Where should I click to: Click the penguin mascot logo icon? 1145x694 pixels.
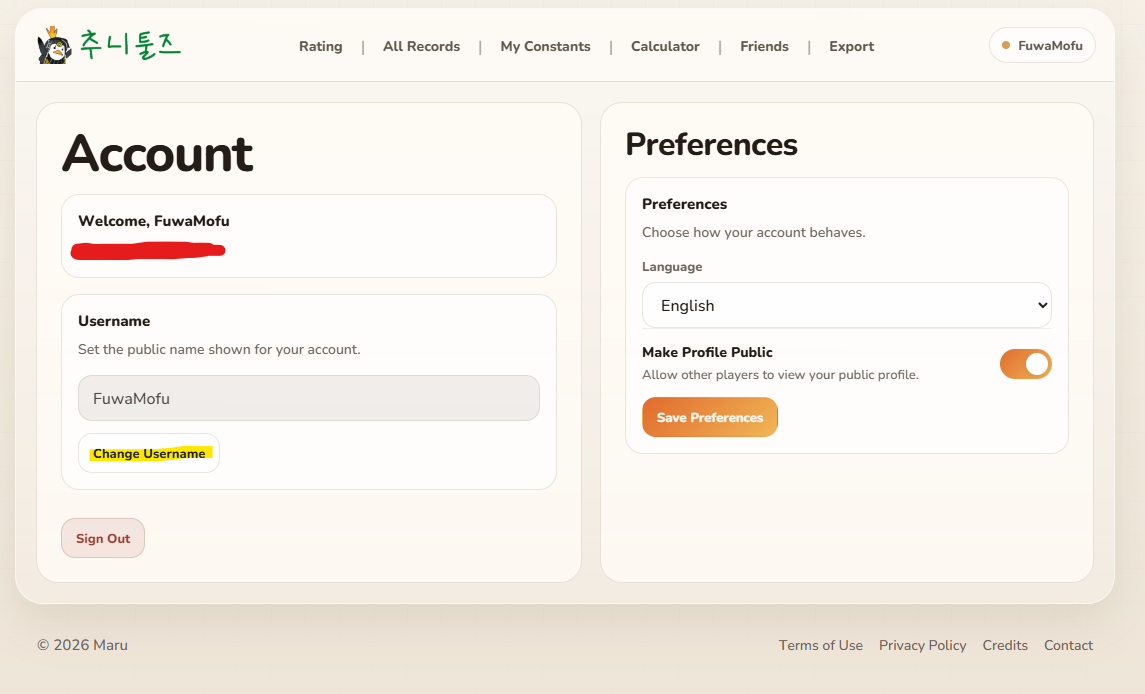(x=54, y=46)
